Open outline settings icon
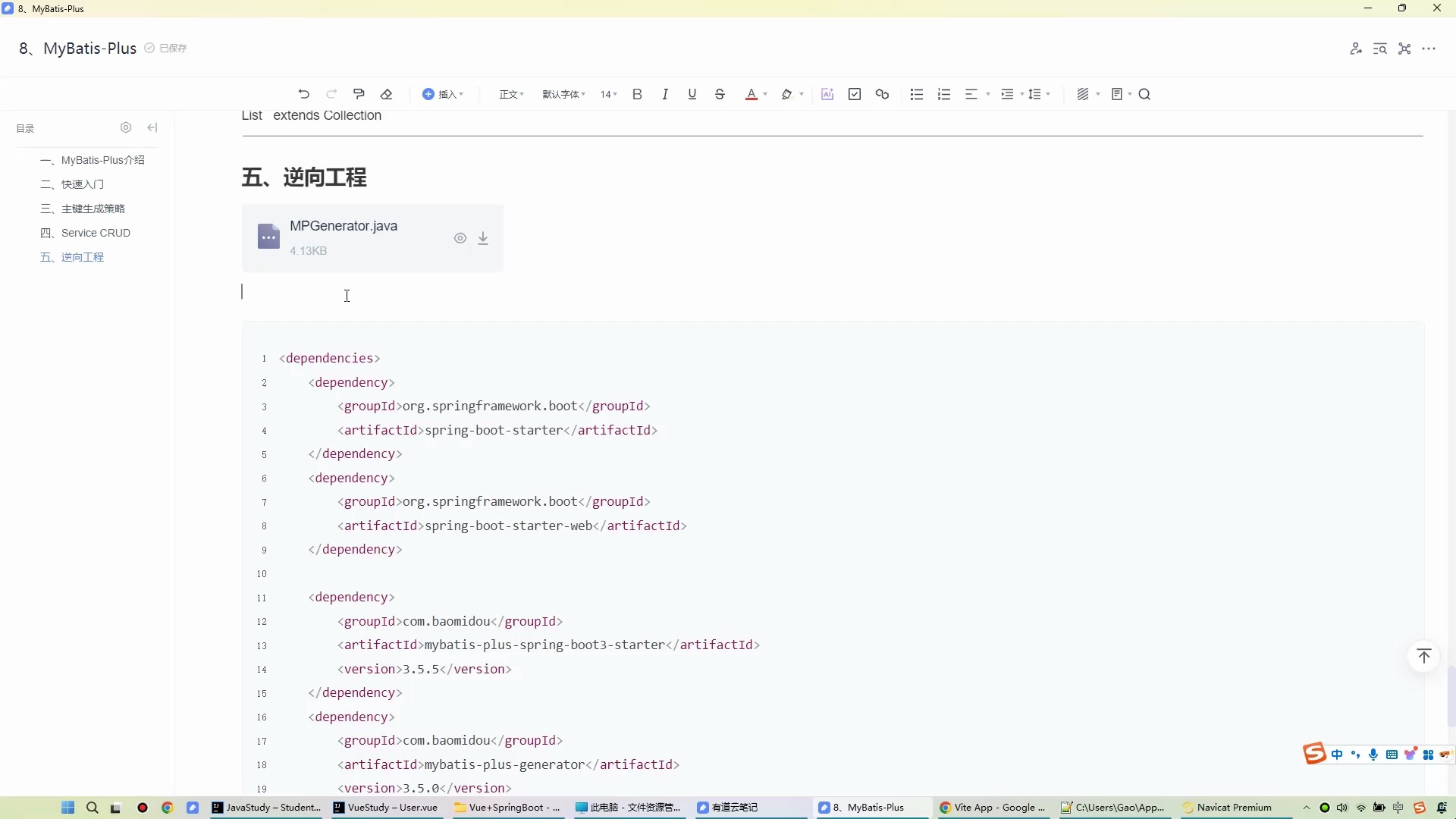Screen dimensions: 1456x819 point(127,127)
